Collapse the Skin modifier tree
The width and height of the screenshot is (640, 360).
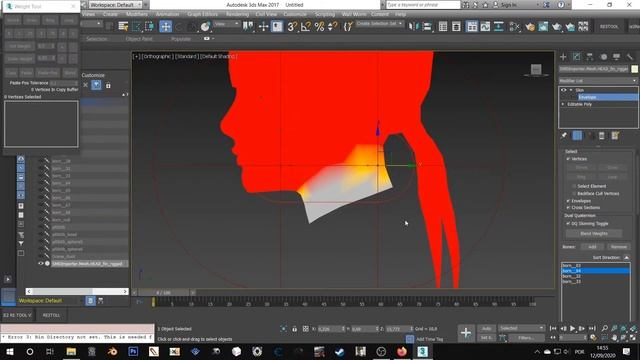click(x=571, y=90)
